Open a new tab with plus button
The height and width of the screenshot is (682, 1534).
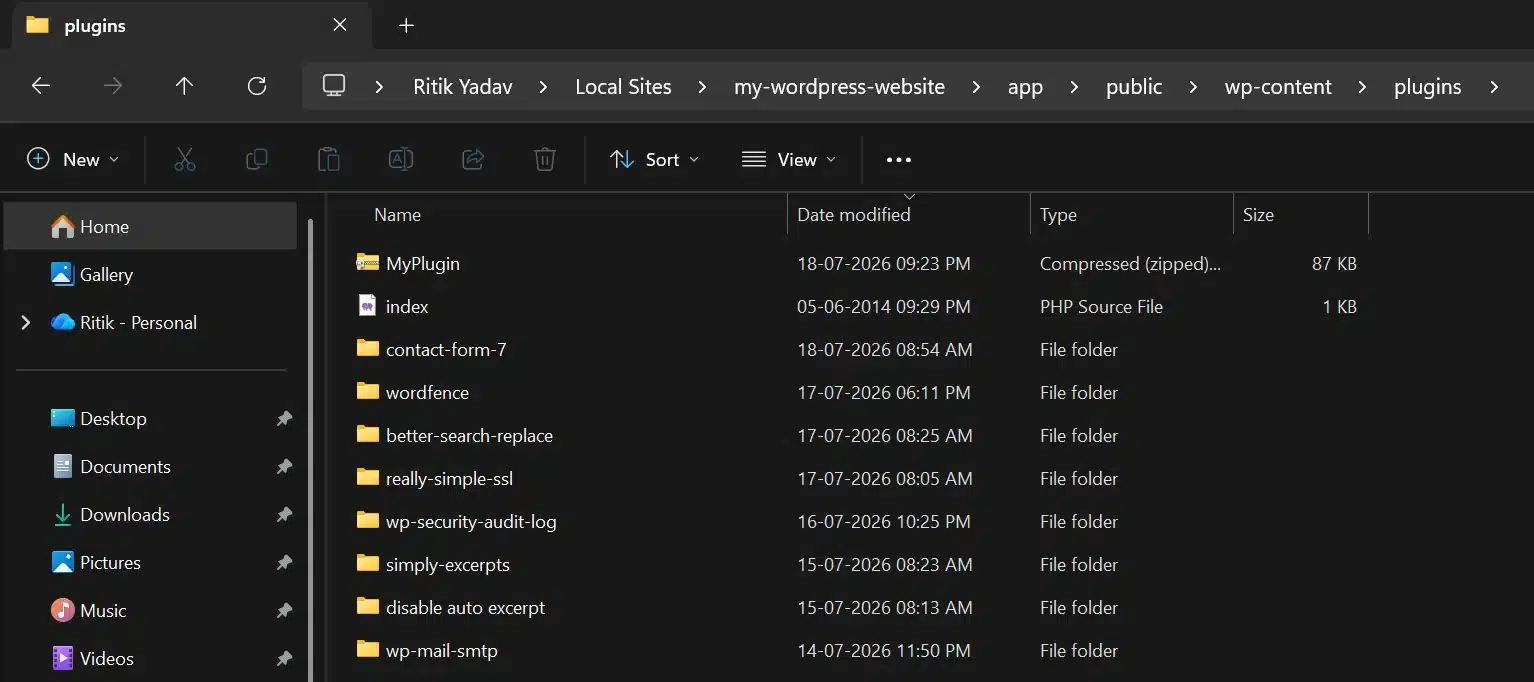[x=406, y=25]
